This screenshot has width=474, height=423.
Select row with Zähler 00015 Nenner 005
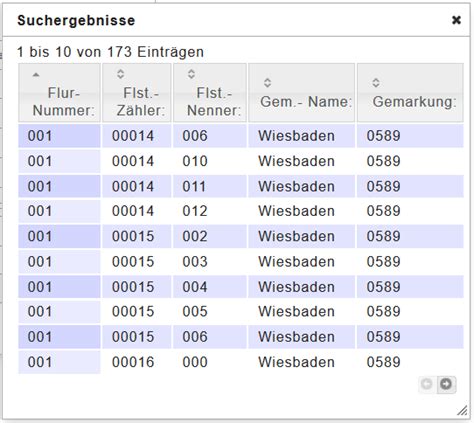pyautogui.click(x=241, y=312)
